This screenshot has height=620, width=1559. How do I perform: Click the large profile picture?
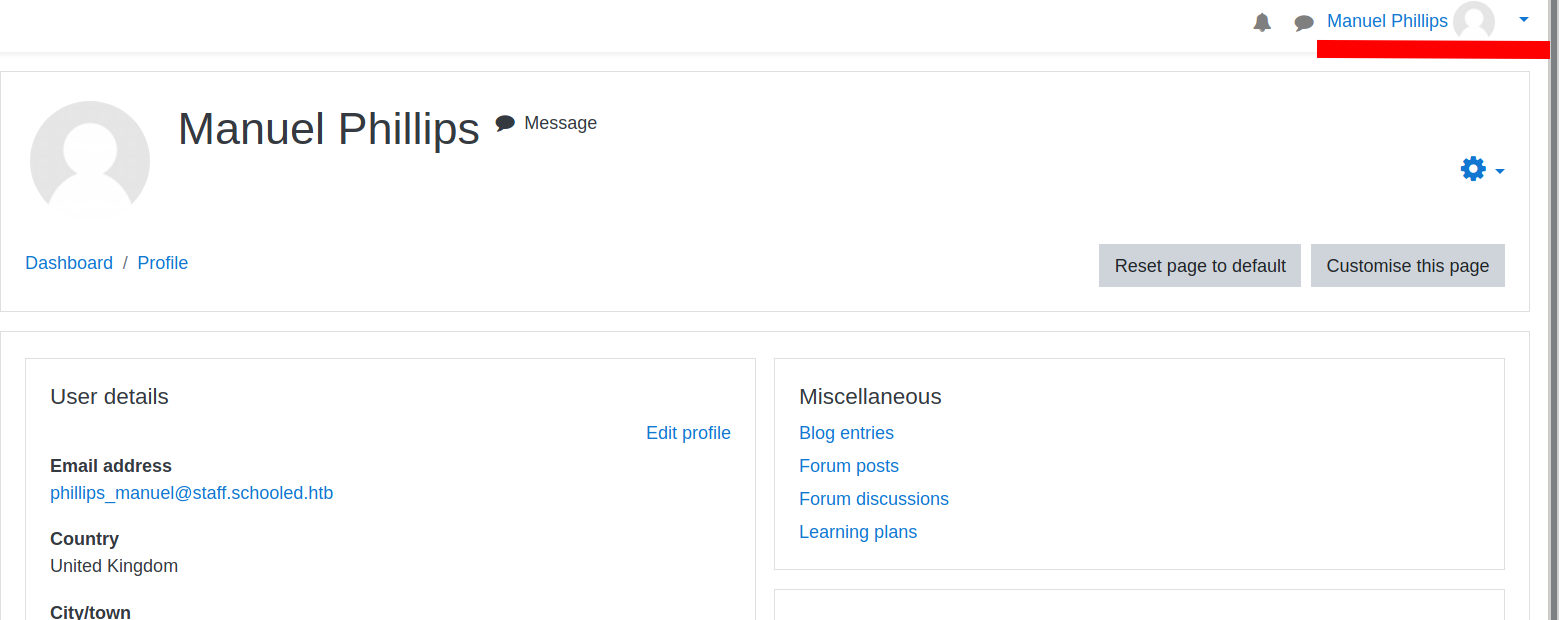coord(90,161)
